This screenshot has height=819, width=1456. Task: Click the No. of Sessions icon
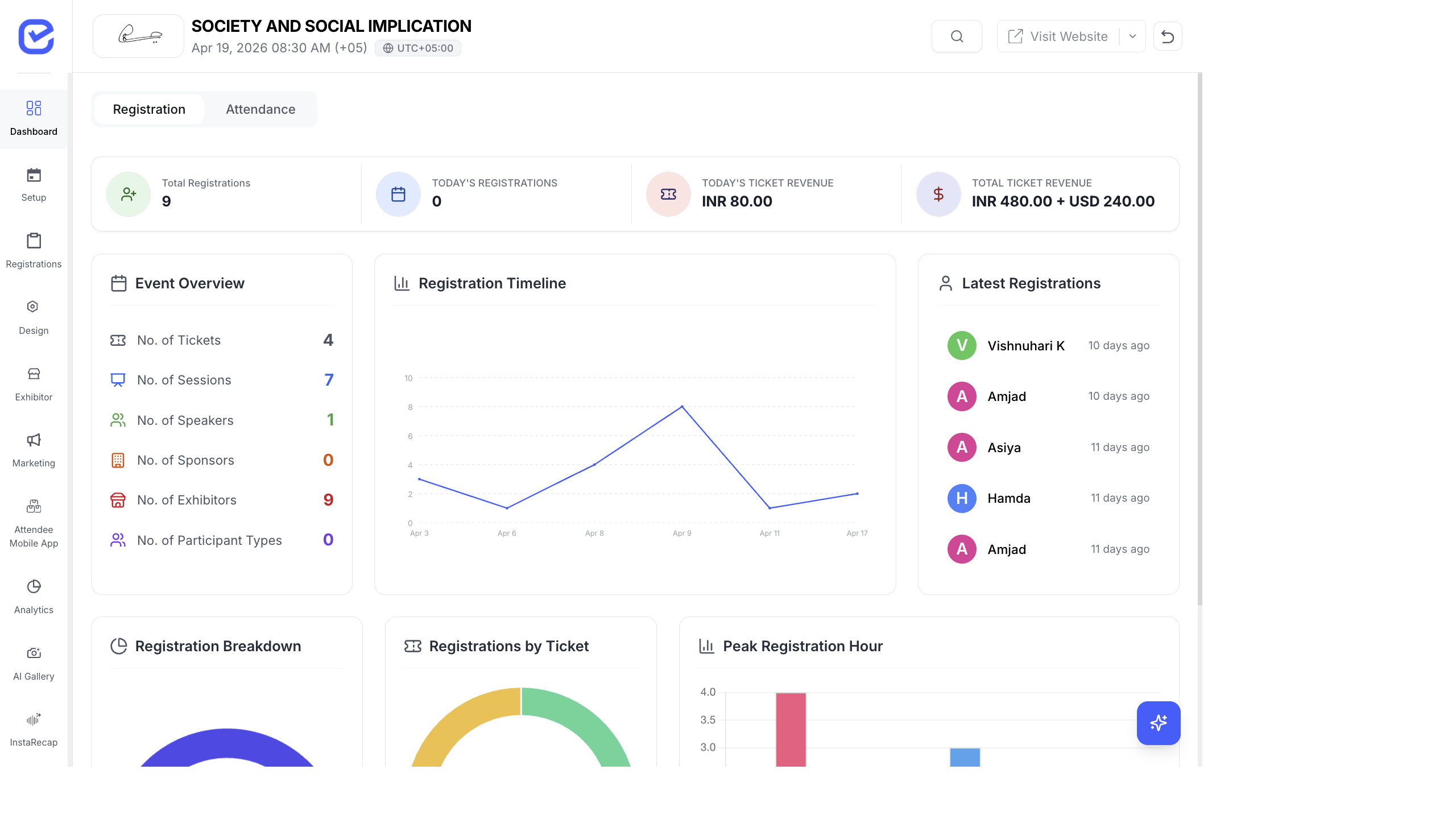118,380
